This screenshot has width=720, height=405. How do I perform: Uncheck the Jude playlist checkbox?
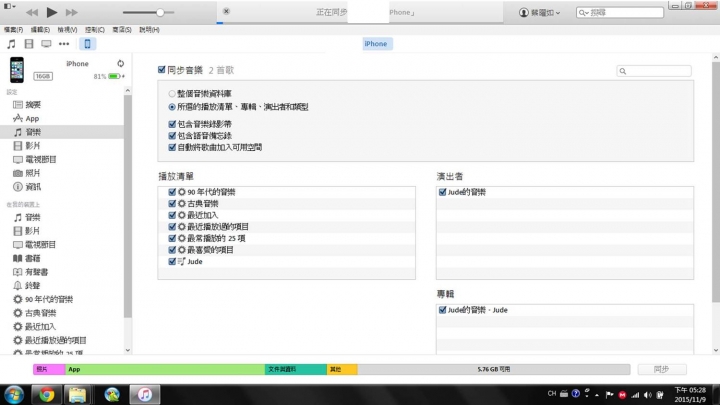172,261
